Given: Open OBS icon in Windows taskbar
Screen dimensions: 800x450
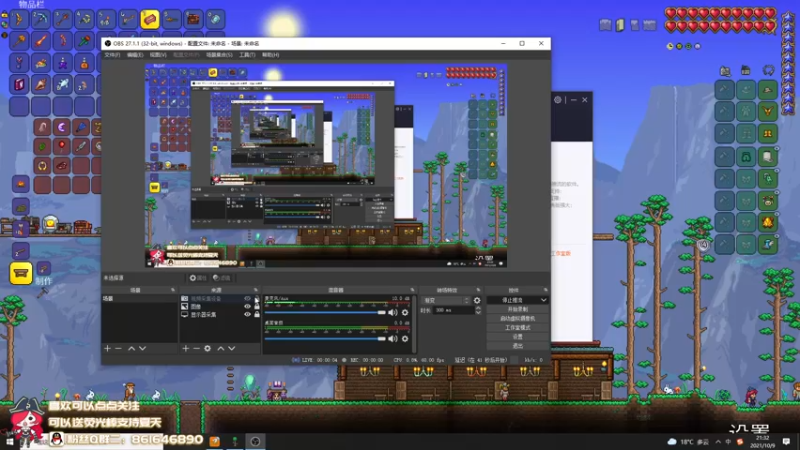Looking at the screenshot, I should point(256,441).
